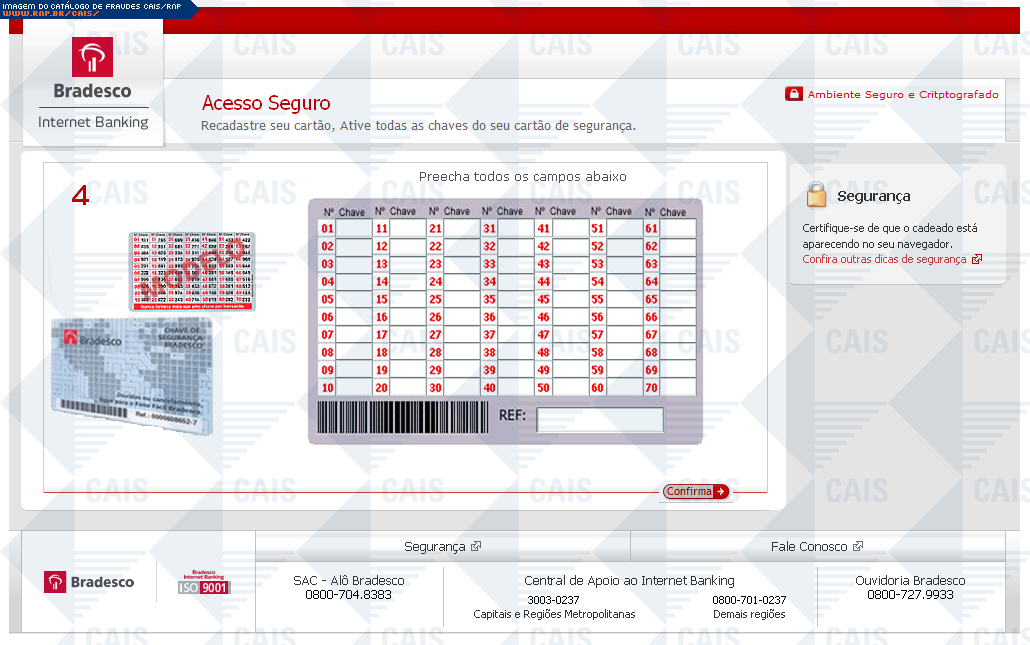Image resolution: width=1030 pixels, height=645 pixels.
Task: Open the Segurança tab in the footer
Action: (x=435, y=547)
